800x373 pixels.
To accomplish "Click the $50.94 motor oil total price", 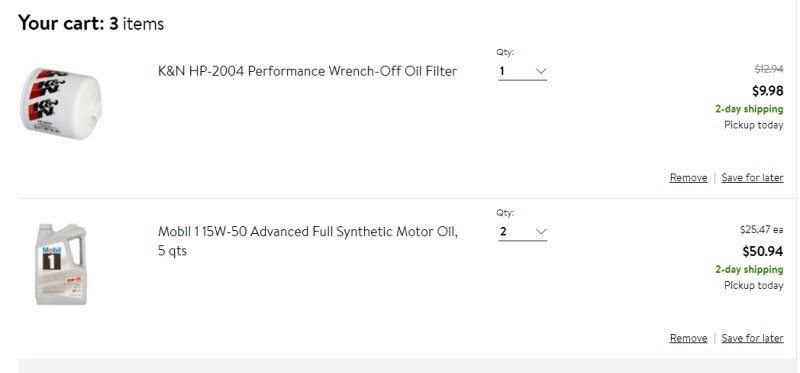I will (x=763, y=251).
